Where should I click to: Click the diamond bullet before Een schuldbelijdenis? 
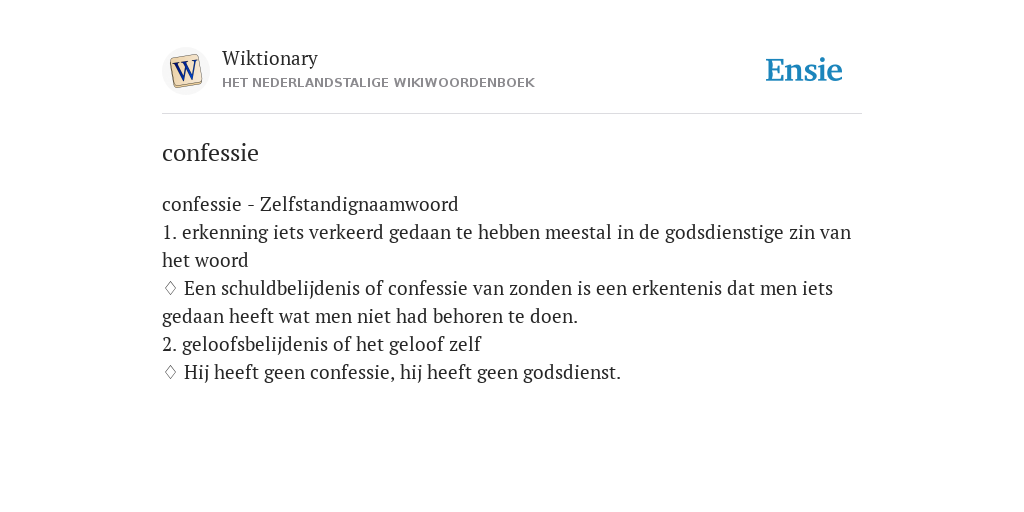point(170,288)
